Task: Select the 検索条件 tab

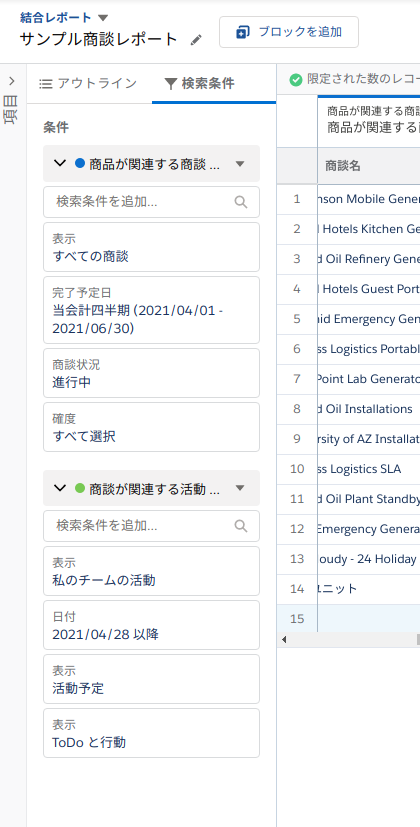Action: pos(199,83)
